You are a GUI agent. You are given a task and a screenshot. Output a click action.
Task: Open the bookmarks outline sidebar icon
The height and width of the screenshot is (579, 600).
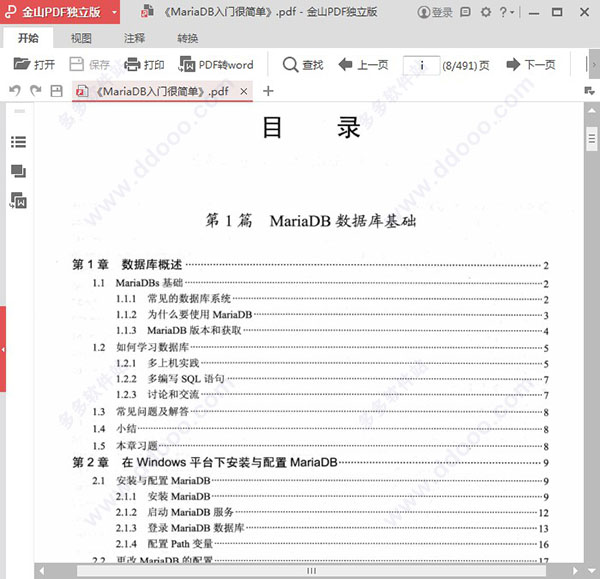click(18, 142)
